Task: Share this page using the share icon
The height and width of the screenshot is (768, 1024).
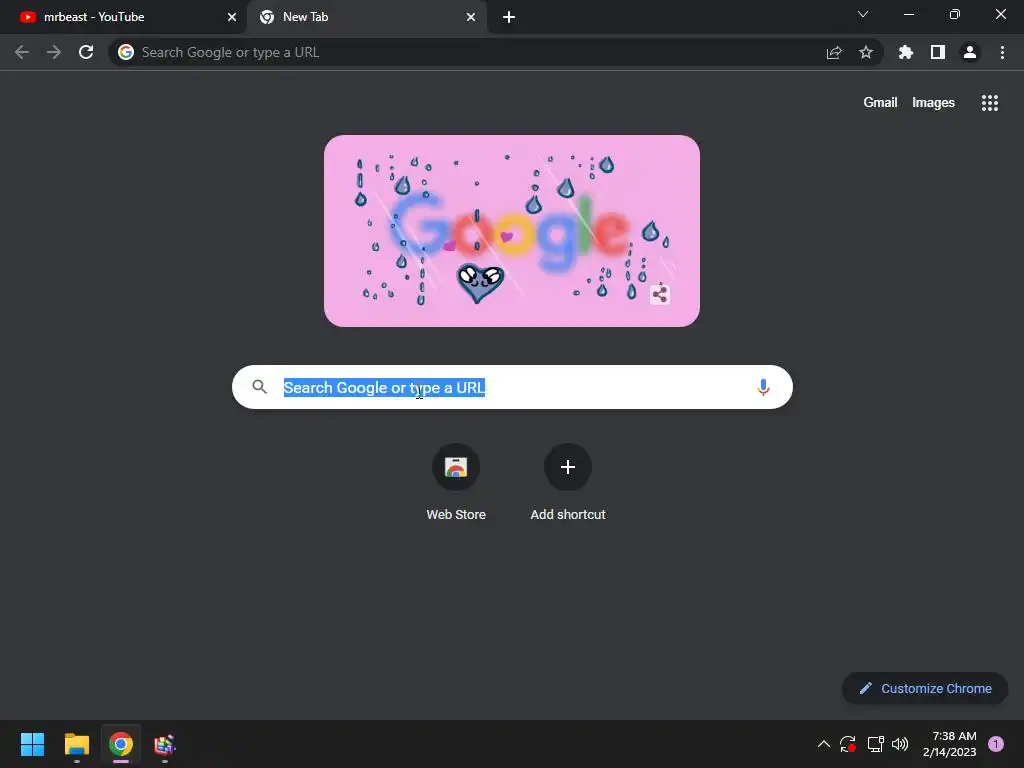Action: click(x=834, y=52)
